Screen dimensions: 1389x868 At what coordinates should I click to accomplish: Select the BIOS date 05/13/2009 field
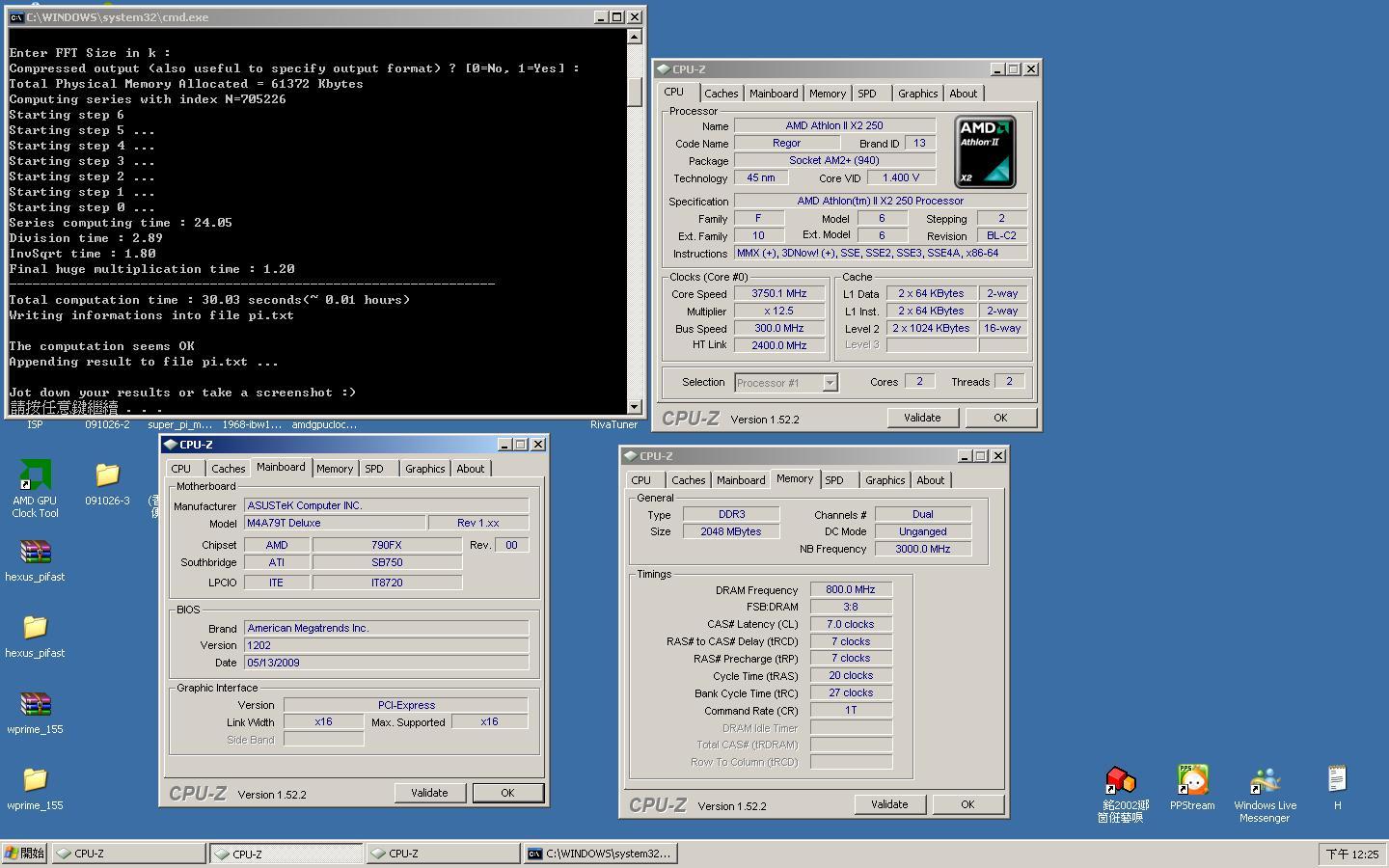386,663
